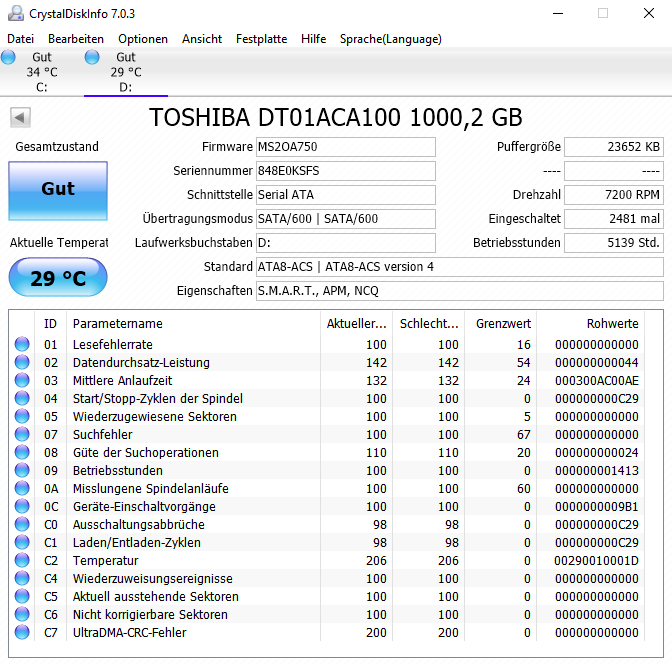Click status orb of Suchfehler row
Screen dimensions: 672x664
(22, 434)
